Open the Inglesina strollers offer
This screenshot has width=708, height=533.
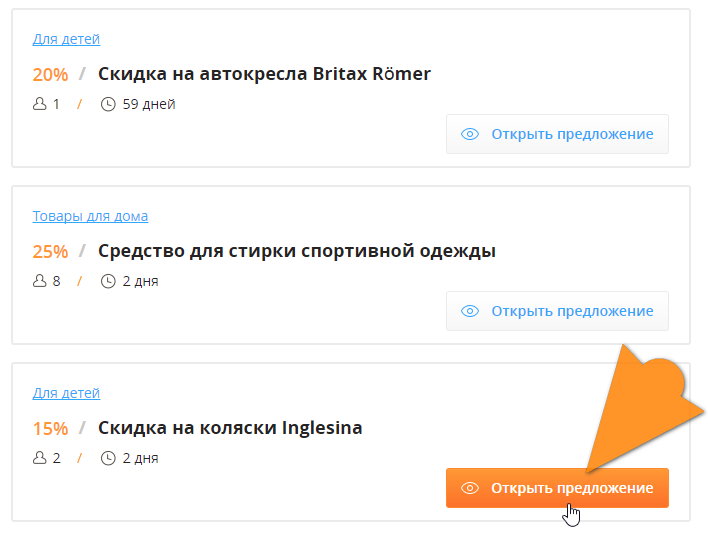click(x=557, y=488)
